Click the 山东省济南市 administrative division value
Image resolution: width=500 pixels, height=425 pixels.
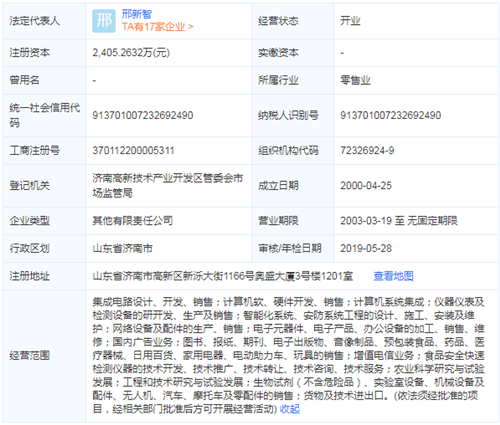[123, 248]
